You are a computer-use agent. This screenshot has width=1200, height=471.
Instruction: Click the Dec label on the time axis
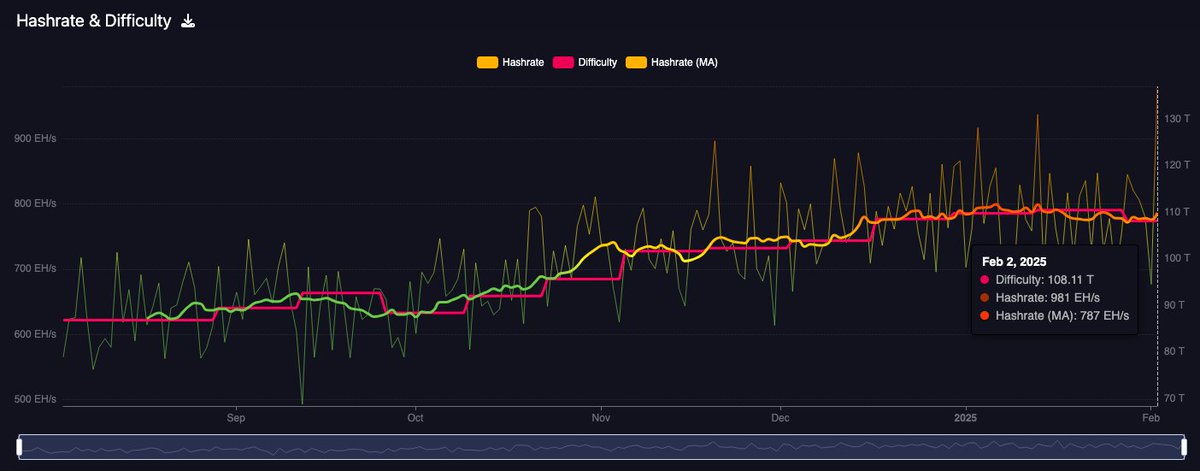(x=781, y=416)
